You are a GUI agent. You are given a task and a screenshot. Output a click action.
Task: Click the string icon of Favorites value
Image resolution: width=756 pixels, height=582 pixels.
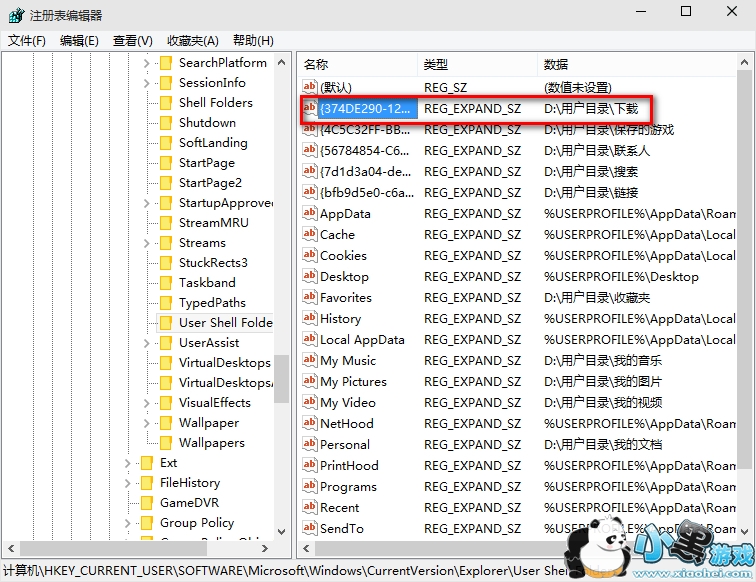pyautogui.click(x=310, y=297)
